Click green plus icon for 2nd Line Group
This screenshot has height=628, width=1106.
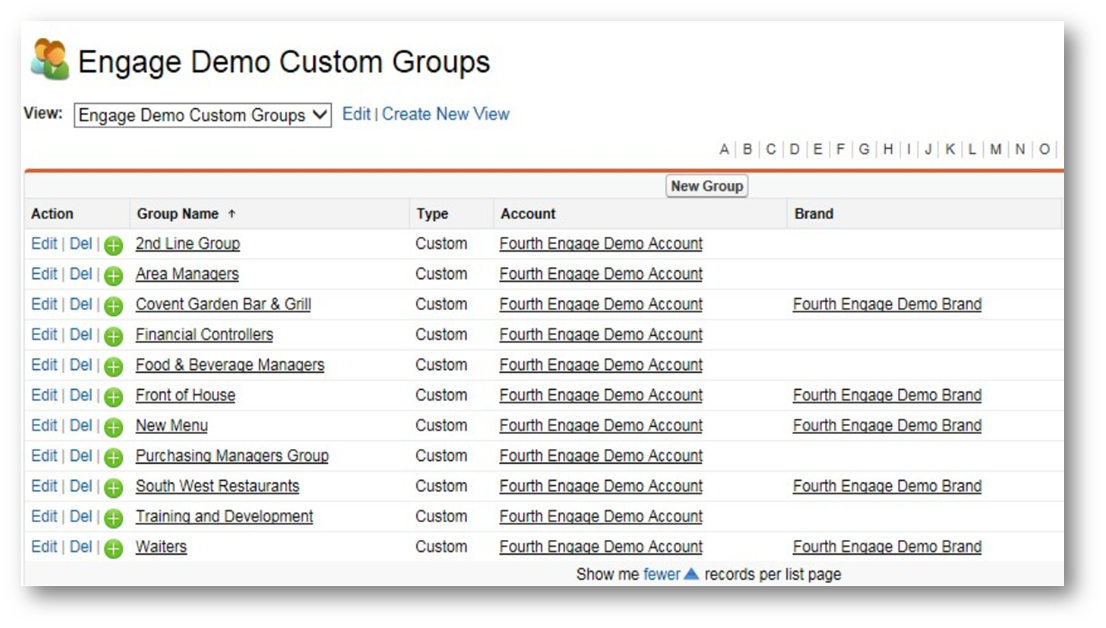113,245
